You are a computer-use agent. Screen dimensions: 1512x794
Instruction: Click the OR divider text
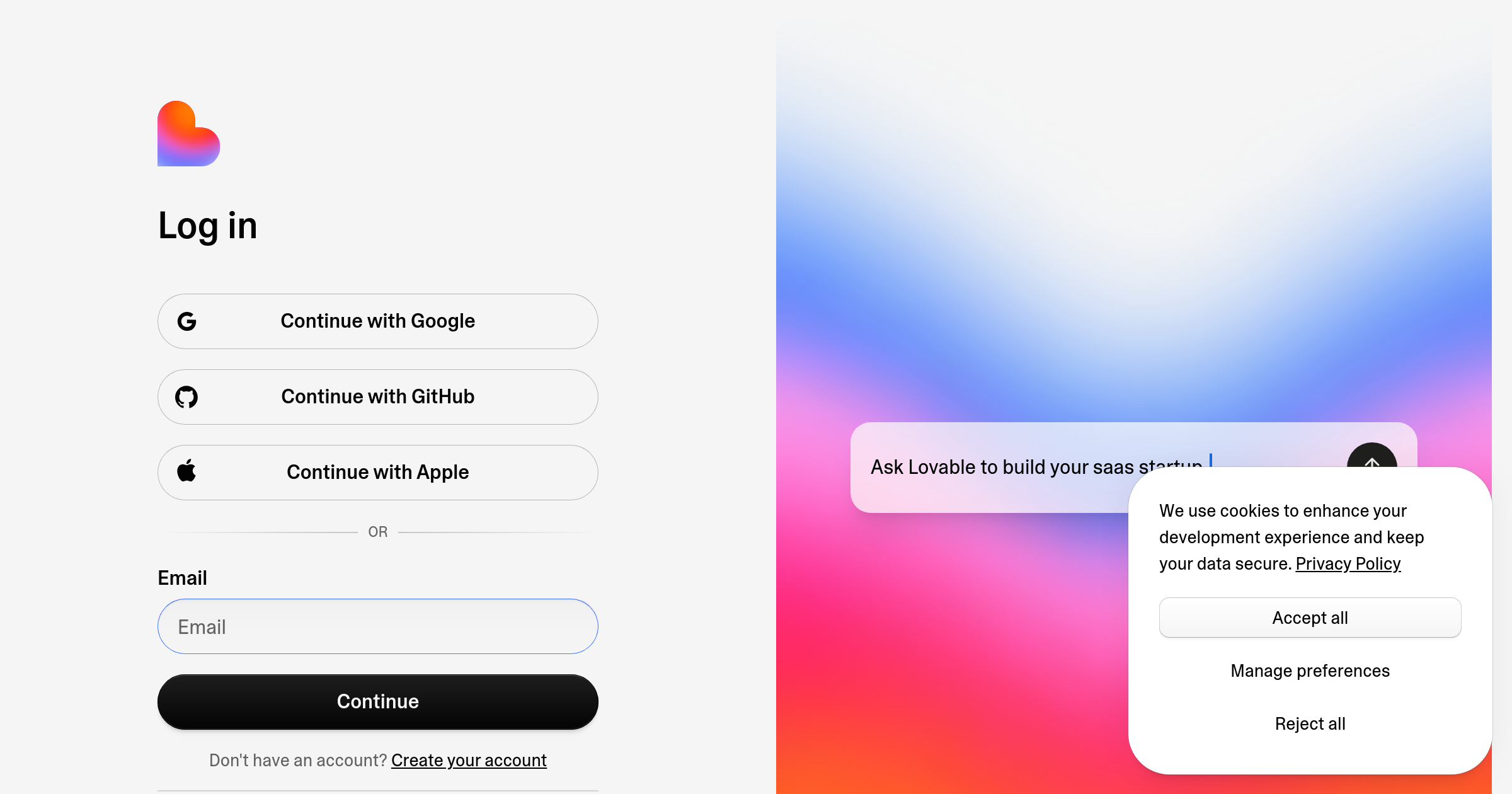point(377,532)
